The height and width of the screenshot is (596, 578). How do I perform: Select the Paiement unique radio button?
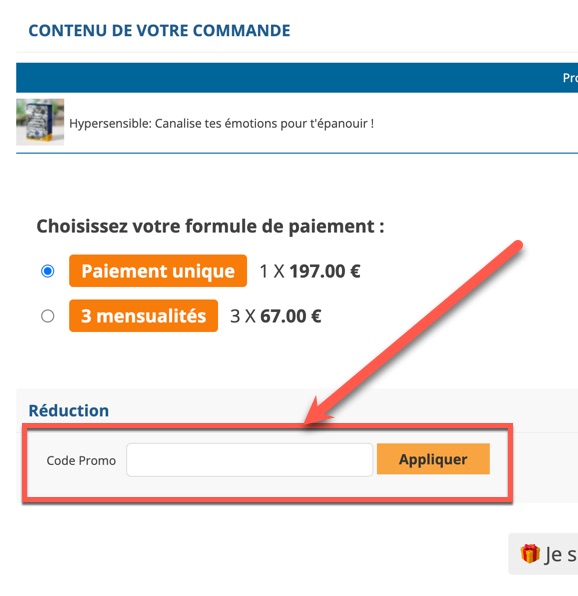(x=48, y=271)
